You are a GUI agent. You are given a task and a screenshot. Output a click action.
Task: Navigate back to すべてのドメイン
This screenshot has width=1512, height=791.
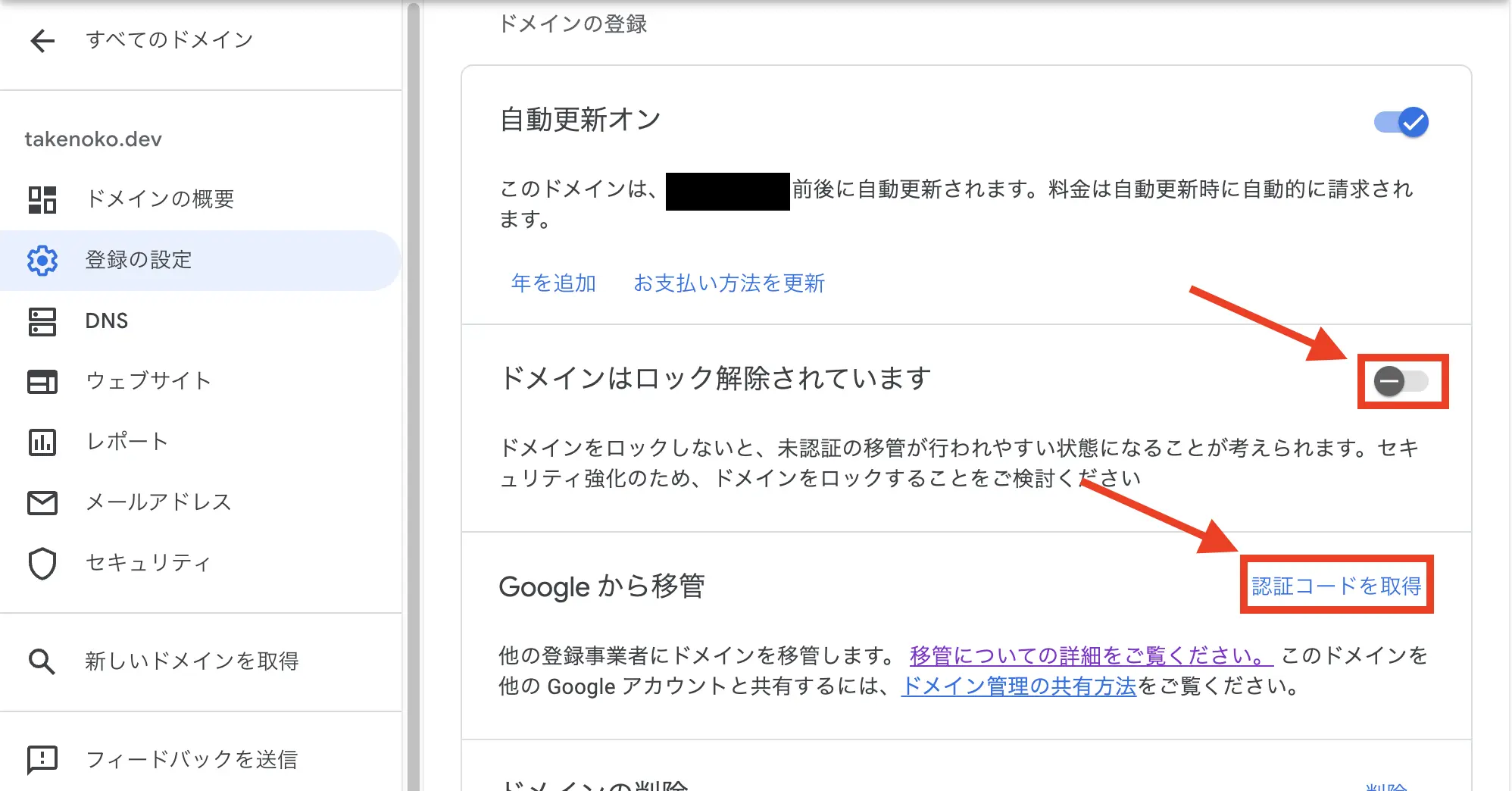click(x=43, y=40)
